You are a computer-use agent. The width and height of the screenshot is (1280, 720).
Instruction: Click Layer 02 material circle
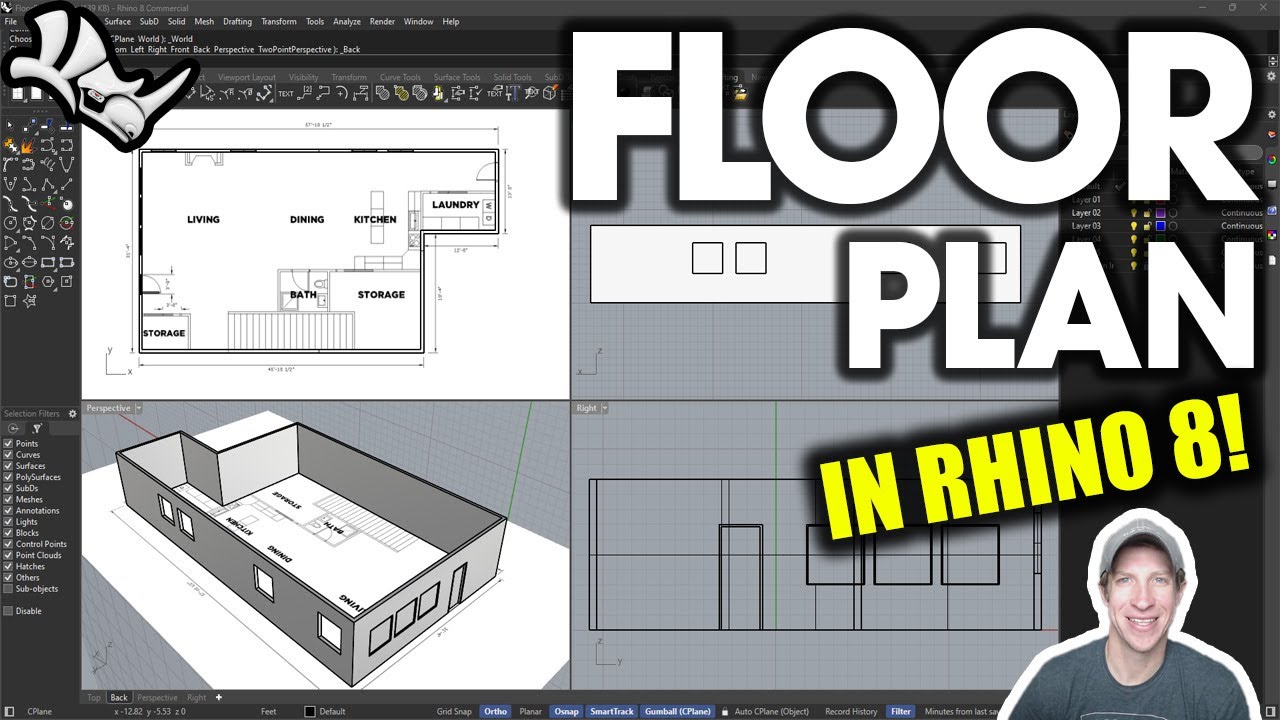click(1173, 213)
